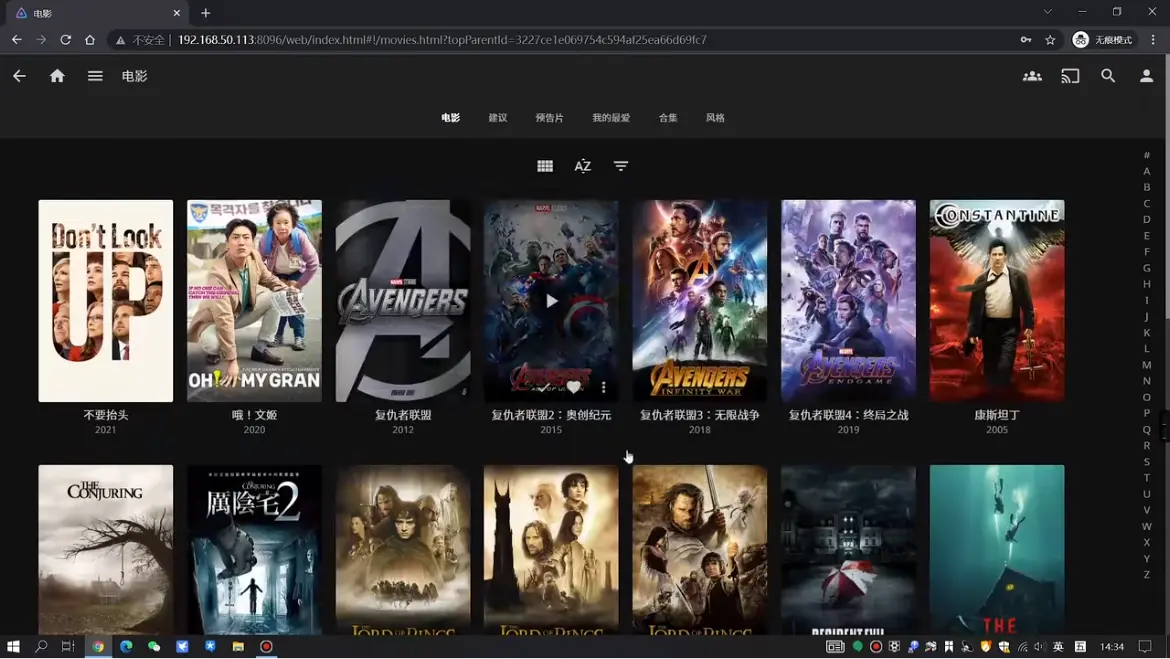Open the SyncPlay group icon

[x=1032, y=76]
